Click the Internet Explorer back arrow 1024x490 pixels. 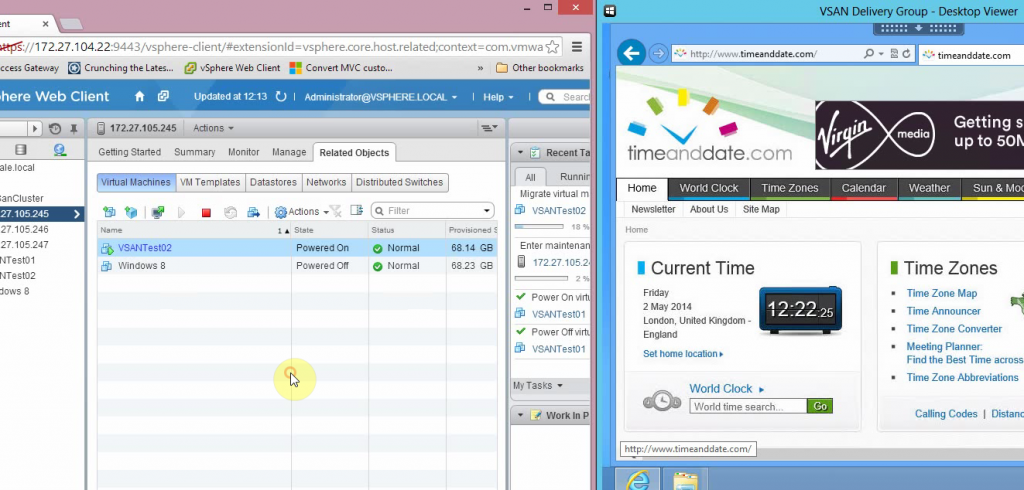click(631, 54)
